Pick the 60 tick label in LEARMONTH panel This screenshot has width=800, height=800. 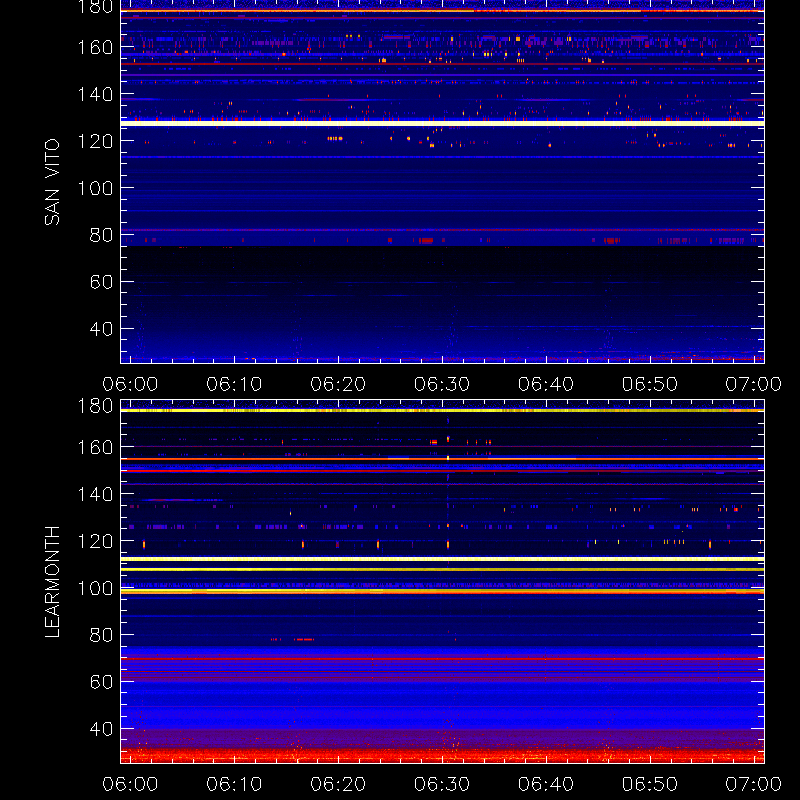point(101,682)
